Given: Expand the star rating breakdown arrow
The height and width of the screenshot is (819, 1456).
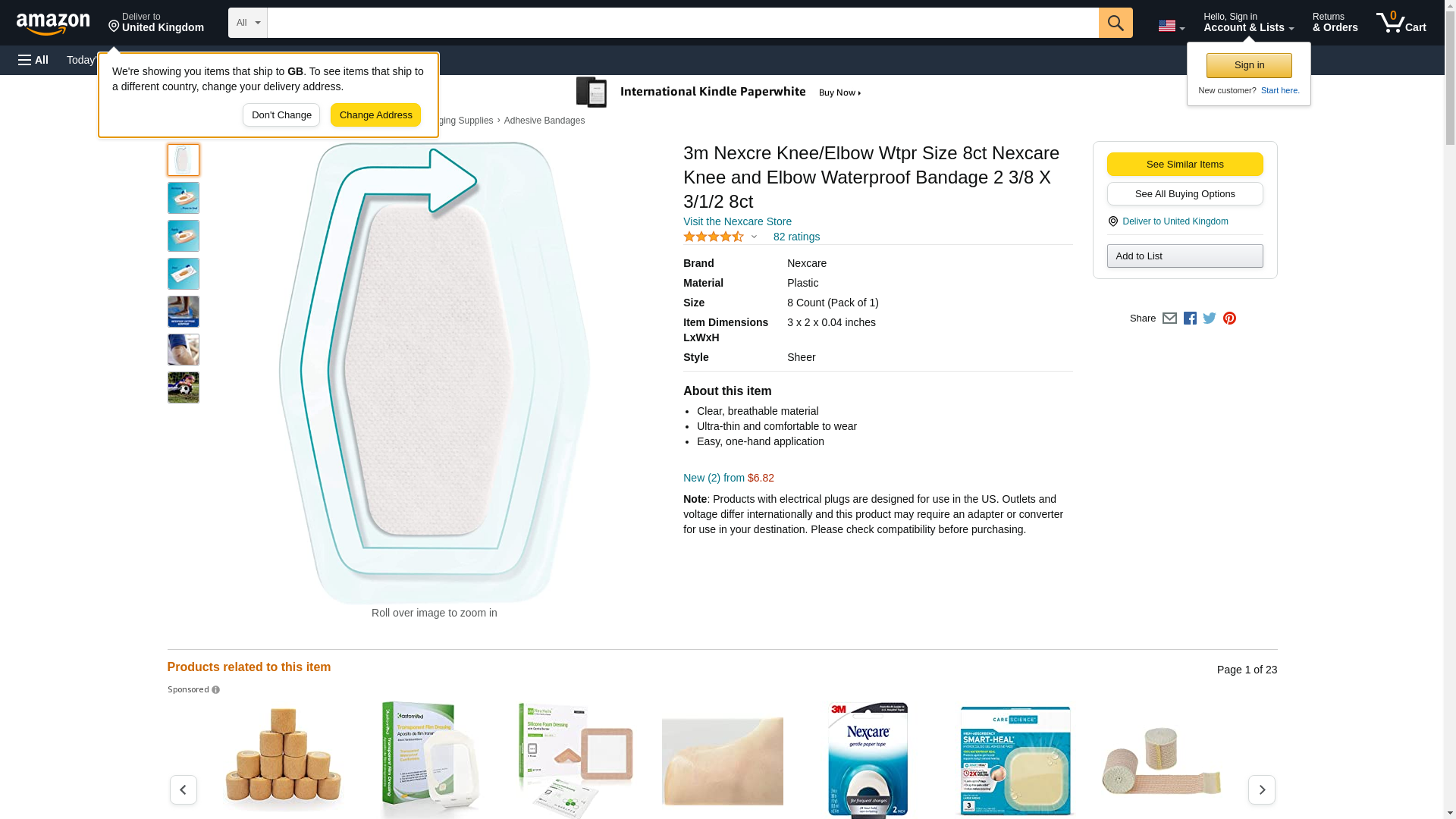Looking at the screenshot, I should (x=754, y=237).
